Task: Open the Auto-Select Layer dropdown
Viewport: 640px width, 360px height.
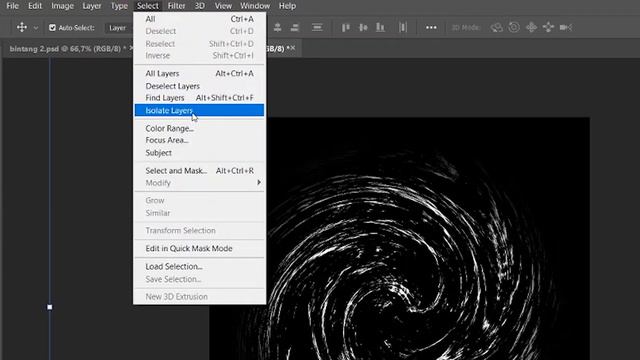Action: click(x=119, y=28)
